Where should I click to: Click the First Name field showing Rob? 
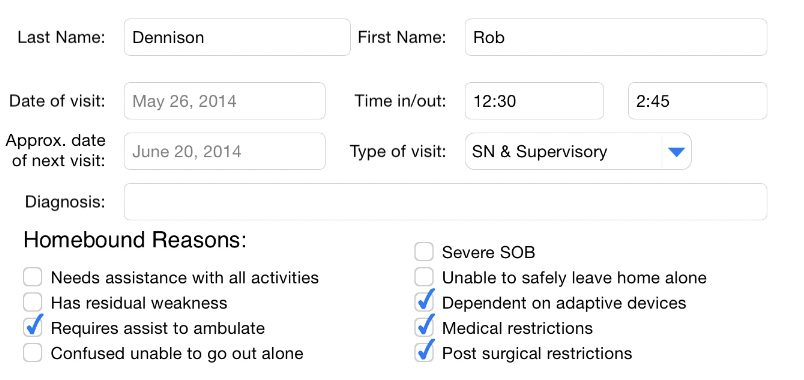pos(616,37)
